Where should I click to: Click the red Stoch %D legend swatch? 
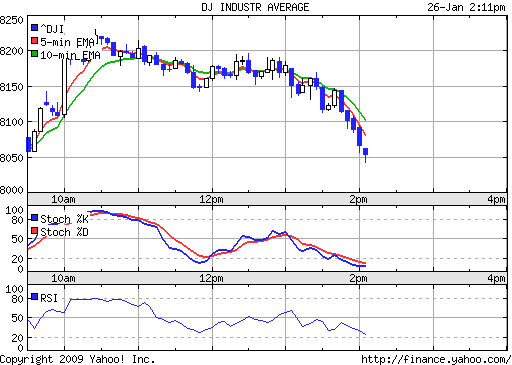pyautogui.click(x=34, y=231)
